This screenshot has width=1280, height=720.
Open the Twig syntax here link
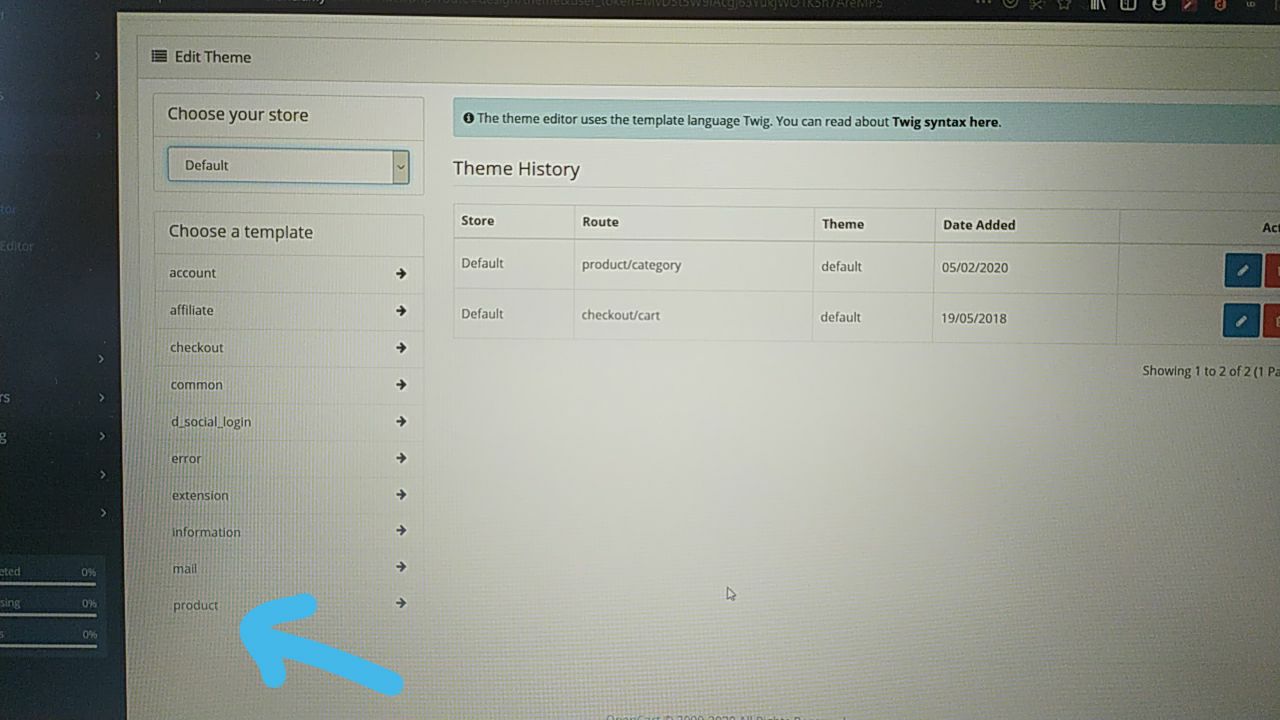[x=945, y=122]
